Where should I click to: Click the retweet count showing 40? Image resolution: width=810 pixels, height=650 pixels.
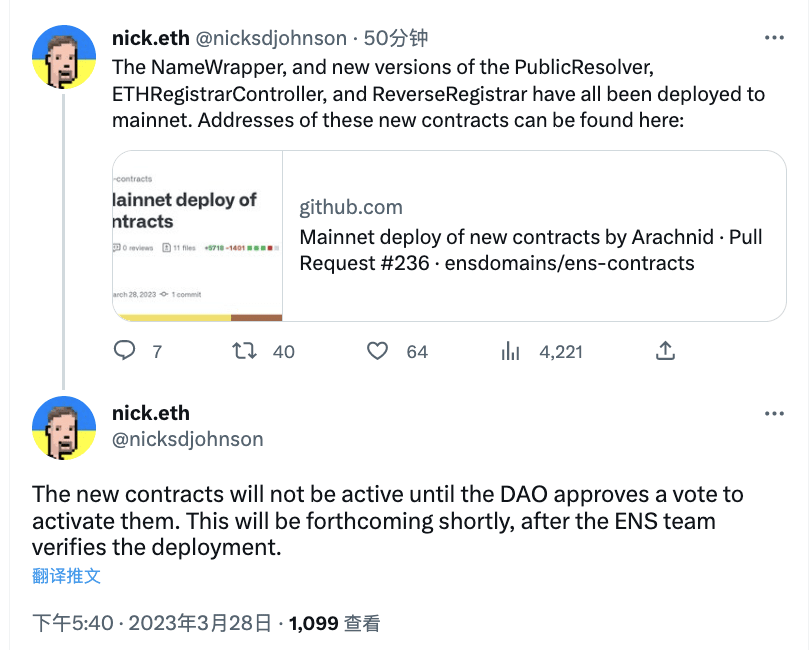pos(283,352)
